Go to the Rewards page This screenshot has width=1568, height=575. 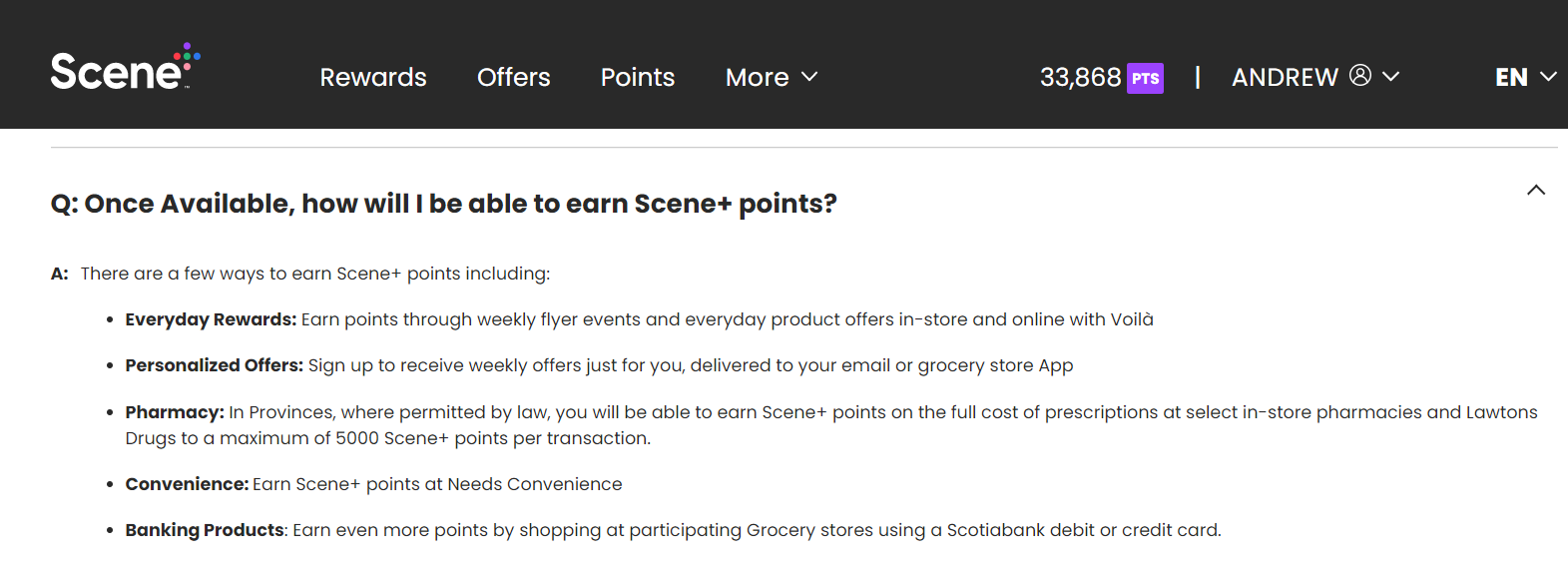(x=373, y=77)
